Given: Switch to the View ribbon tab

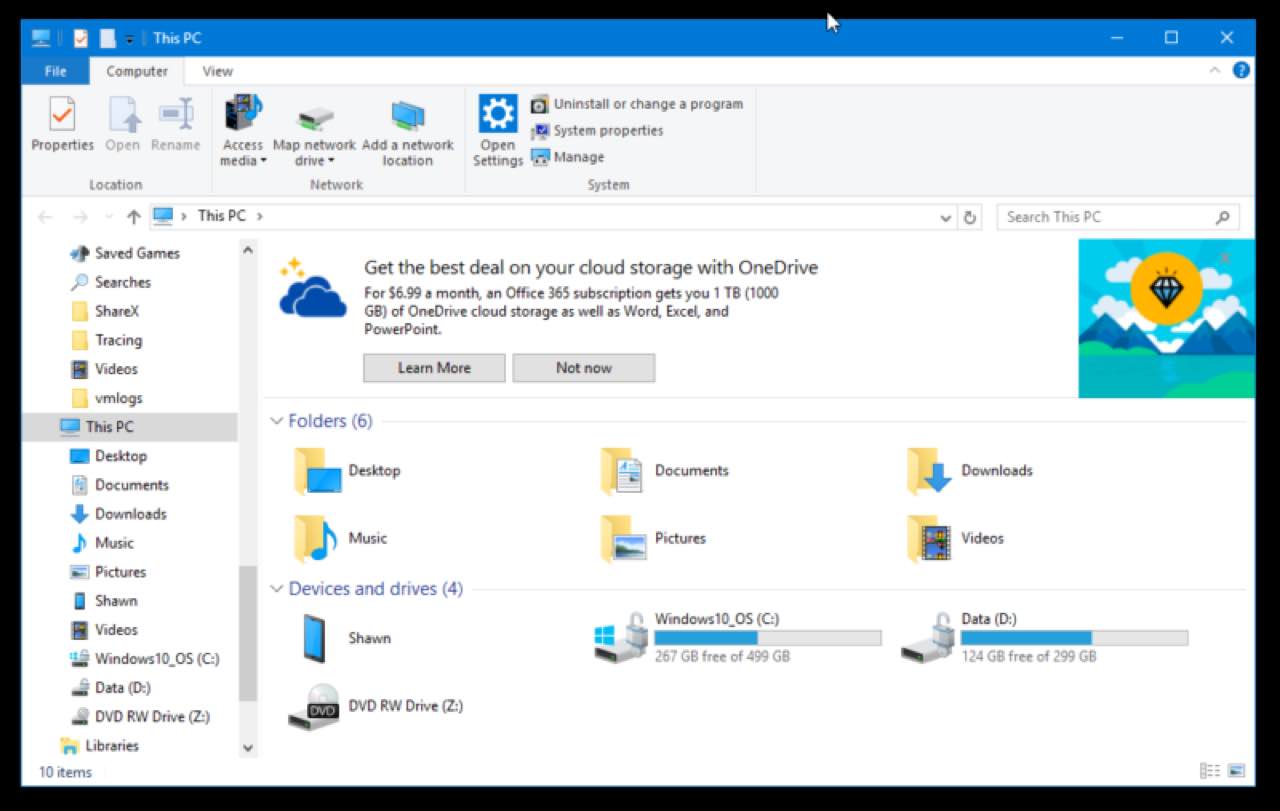Looking at the screenshot, I should (217, 71).
